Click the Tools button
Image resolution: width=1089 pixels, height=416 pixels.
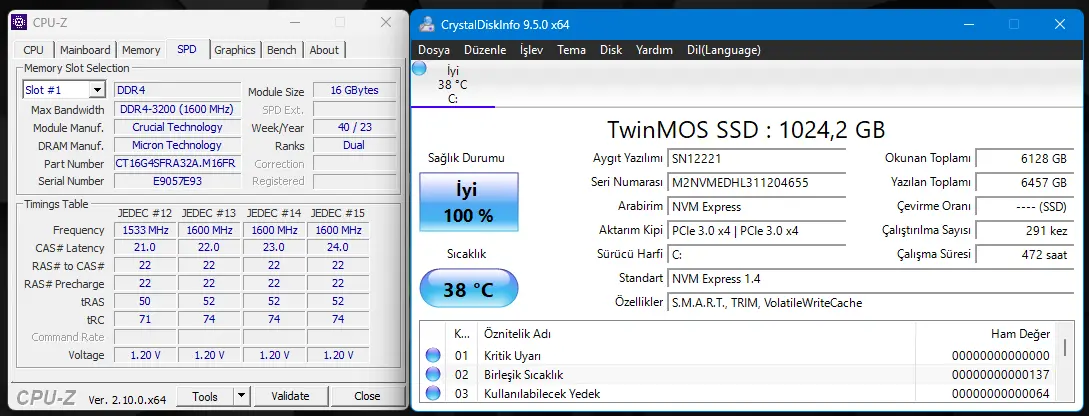tap(205, 397)
